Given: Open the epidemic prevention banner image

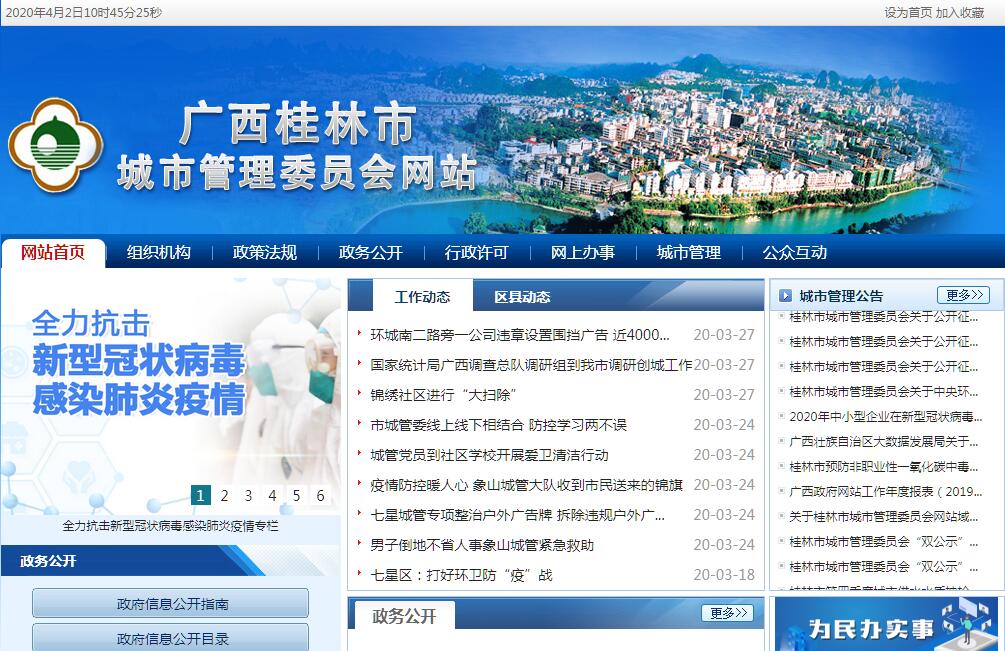Looking at the screenshot, I should (170, 390).
